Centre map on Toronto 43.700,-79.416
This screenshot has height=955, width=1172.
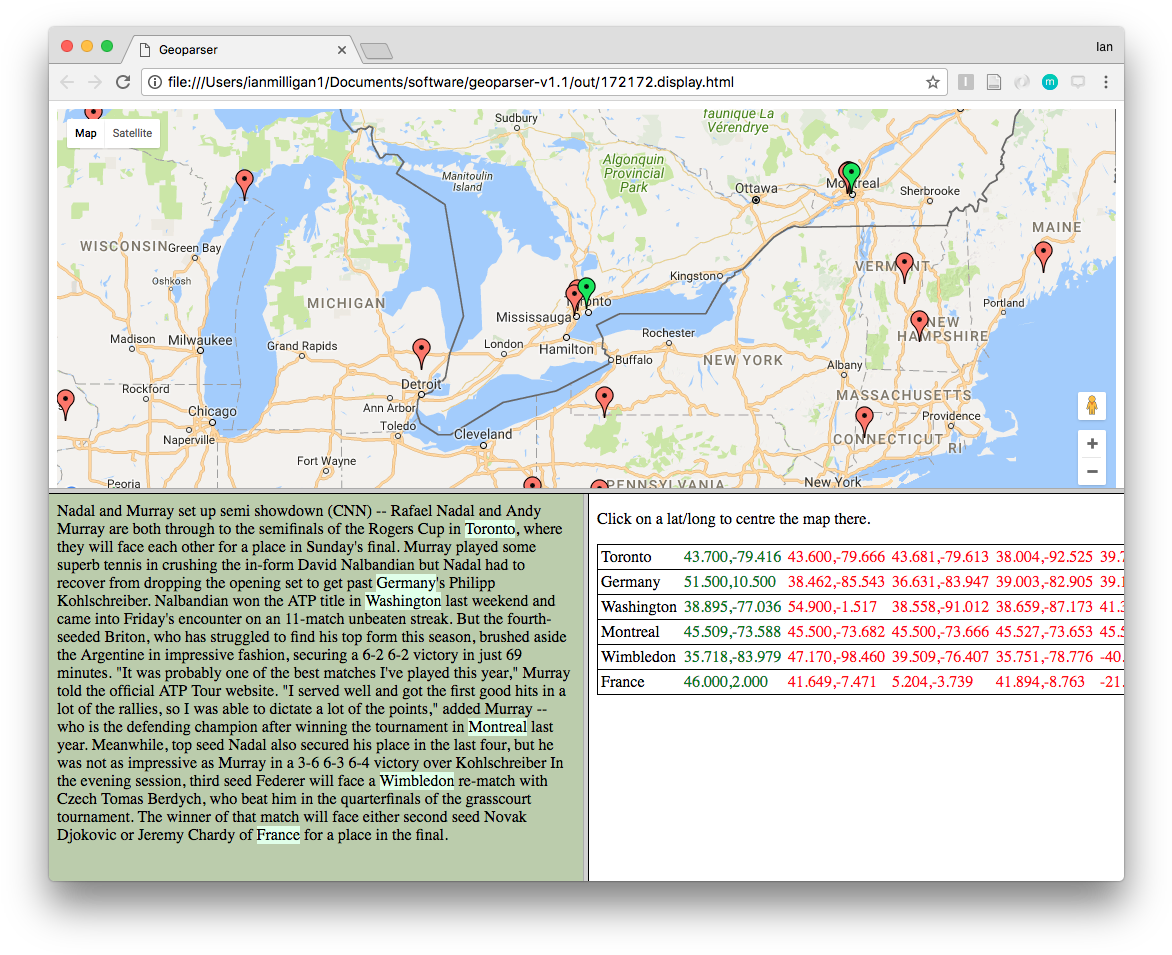(x=732, y=557)
